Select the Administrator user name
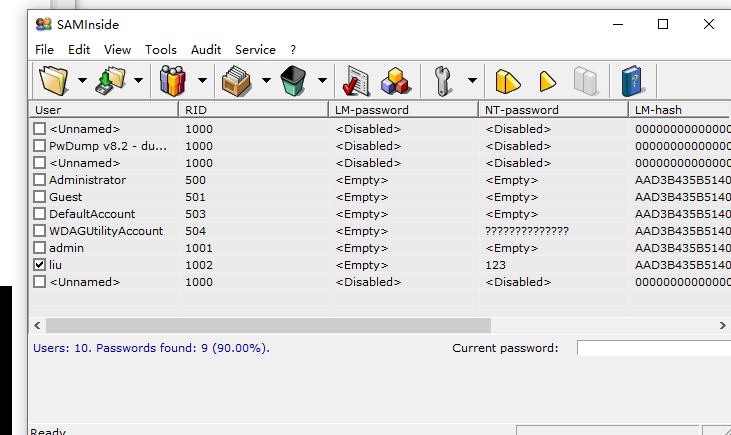This screenshot has width=731, height=435. click(x=87, y=180)
